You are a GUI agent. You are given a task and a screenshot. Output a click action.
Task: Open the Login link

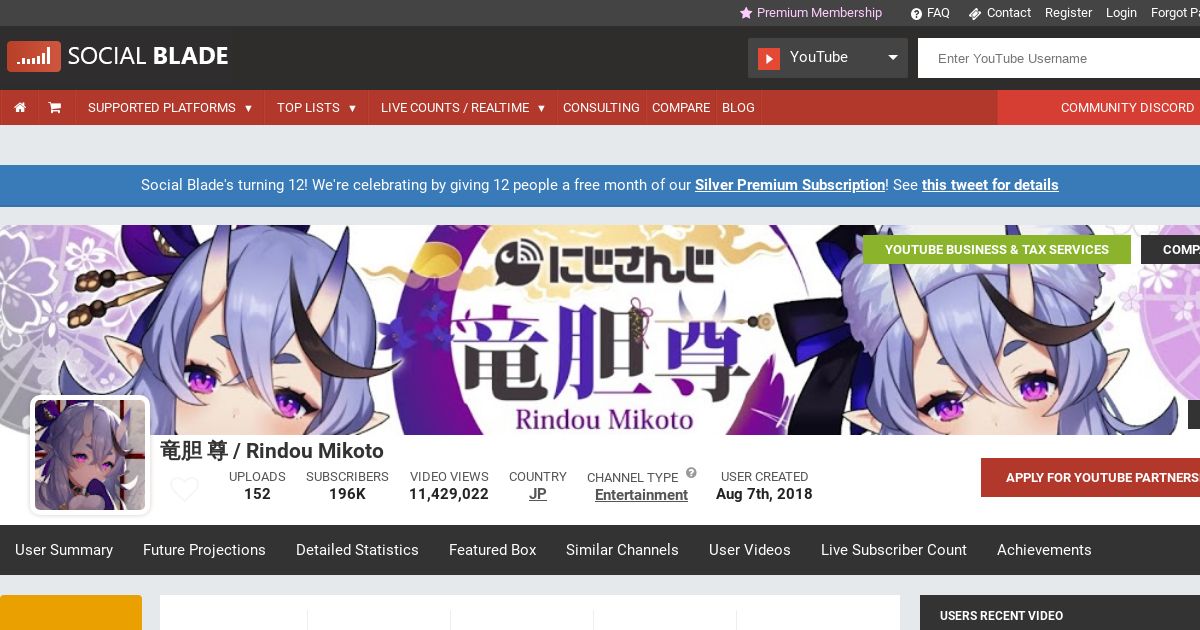coord(1121,13)
